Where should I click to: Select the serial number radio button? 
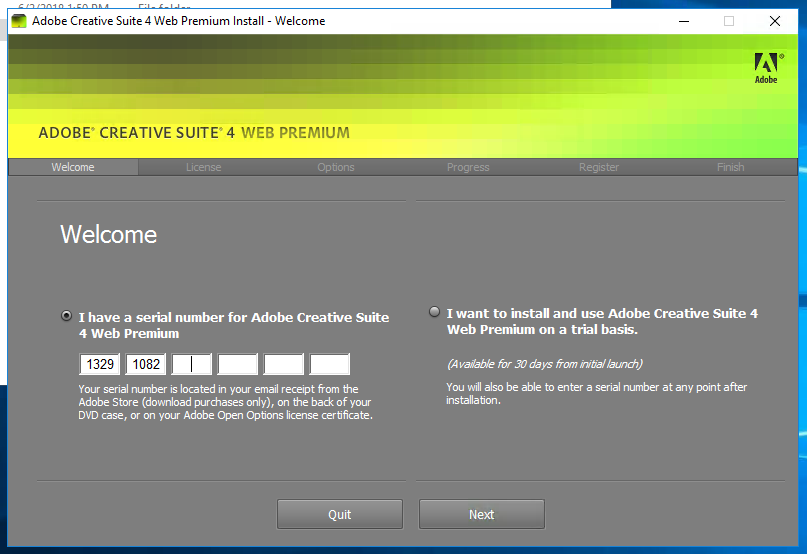coord(66,316)
